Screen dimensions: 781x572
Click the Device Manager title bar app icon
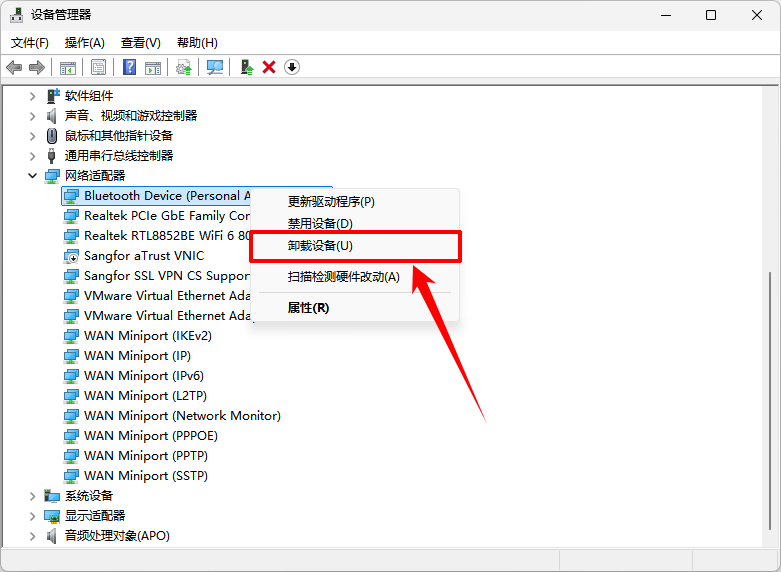(x=16, y=15)
